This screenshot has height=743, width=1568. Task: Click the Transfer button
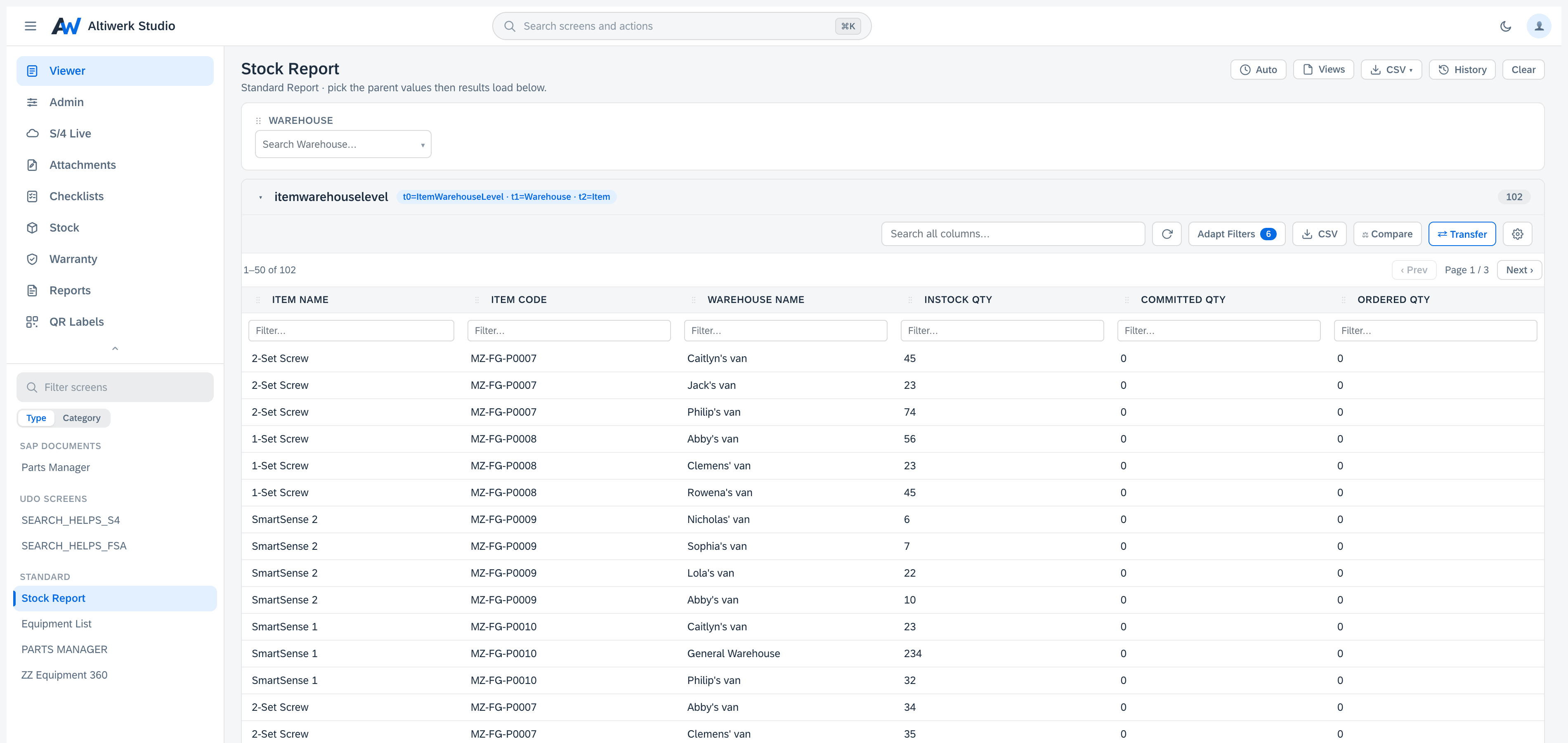point(1462,234)
